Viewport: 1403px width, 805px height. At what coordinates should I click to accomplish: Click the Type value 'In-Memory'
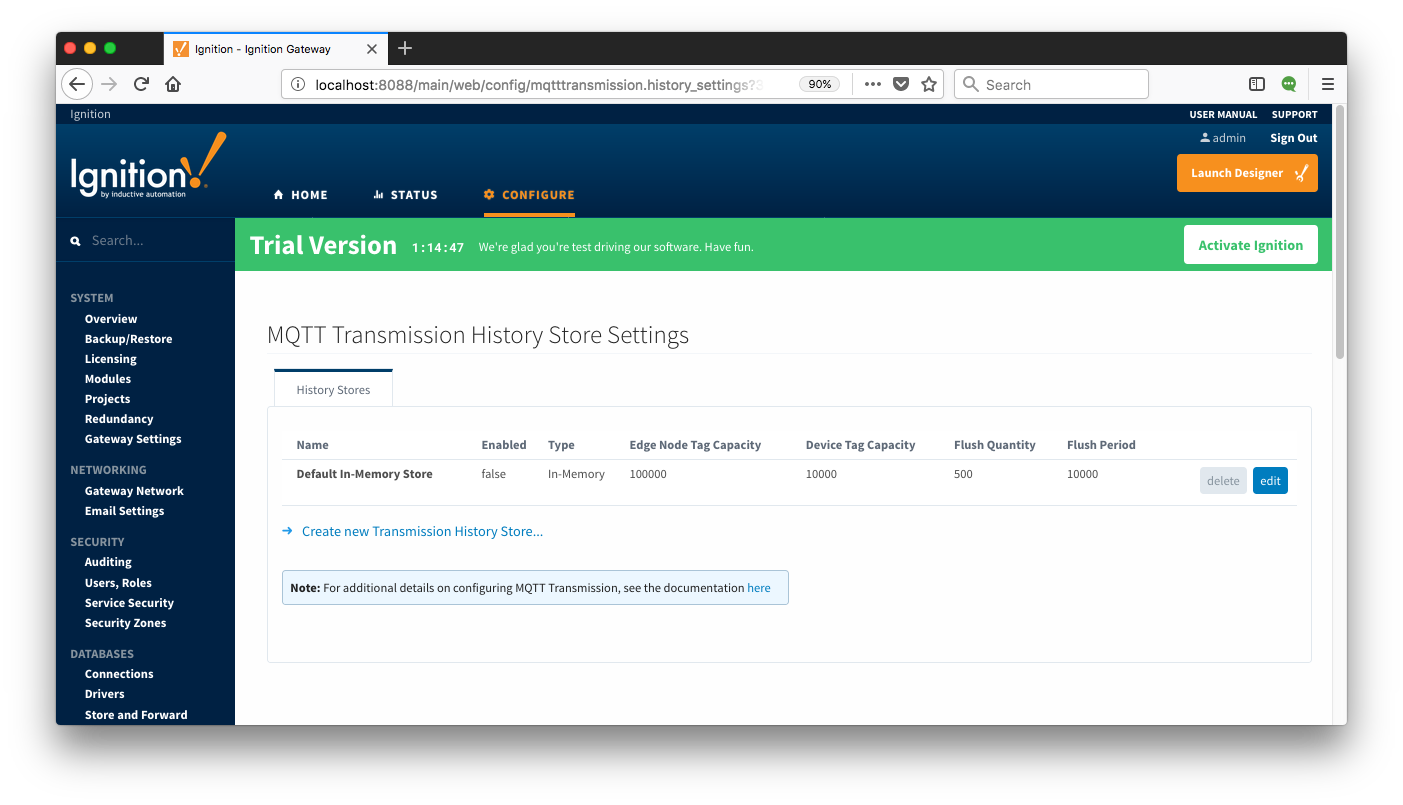576,474
